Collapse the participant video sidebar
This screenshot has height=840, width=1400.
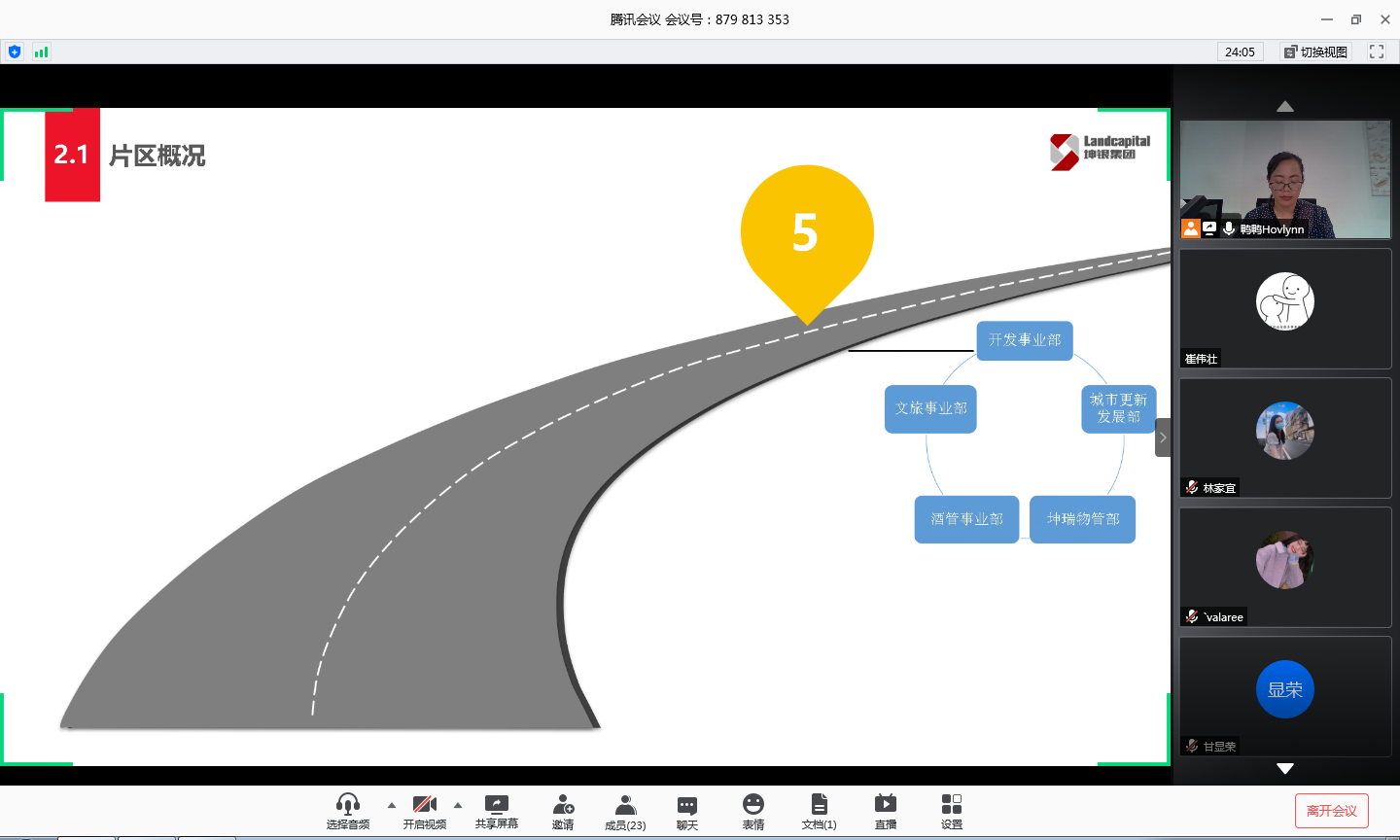click(1163, 437)
